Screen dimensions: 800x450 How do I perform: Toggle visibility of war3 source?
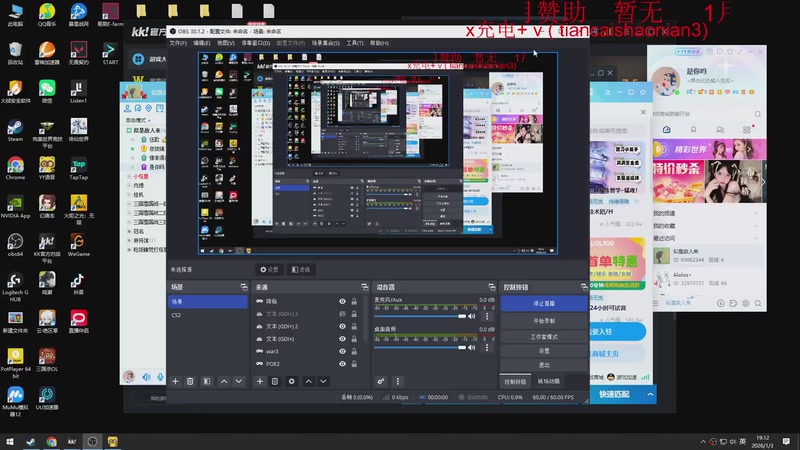click(342, 351)
